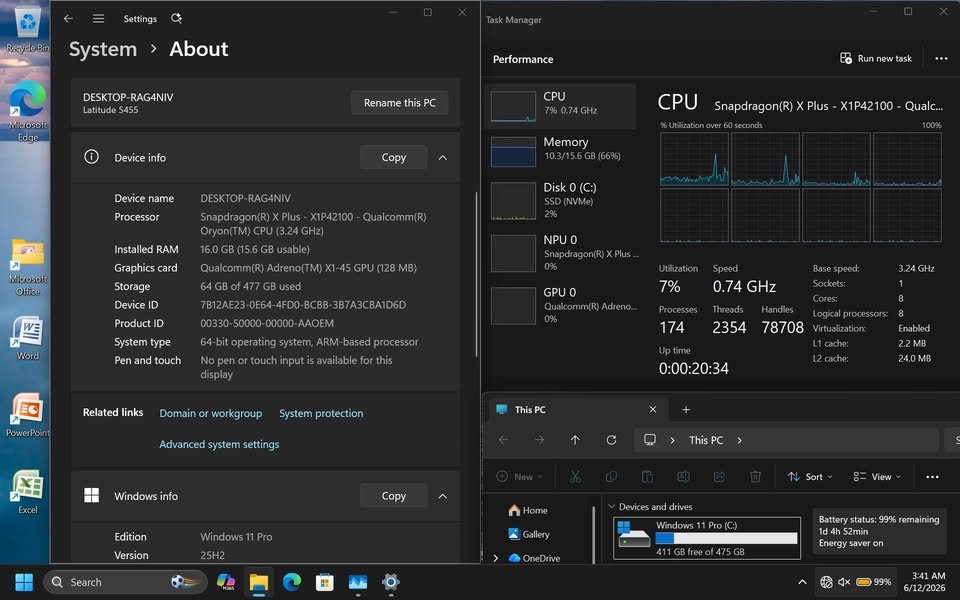The width and height of the screenshot is (960, 600).
Task: Click the Rename icon in File Explorer toolbar
Action: click(683, 476)
